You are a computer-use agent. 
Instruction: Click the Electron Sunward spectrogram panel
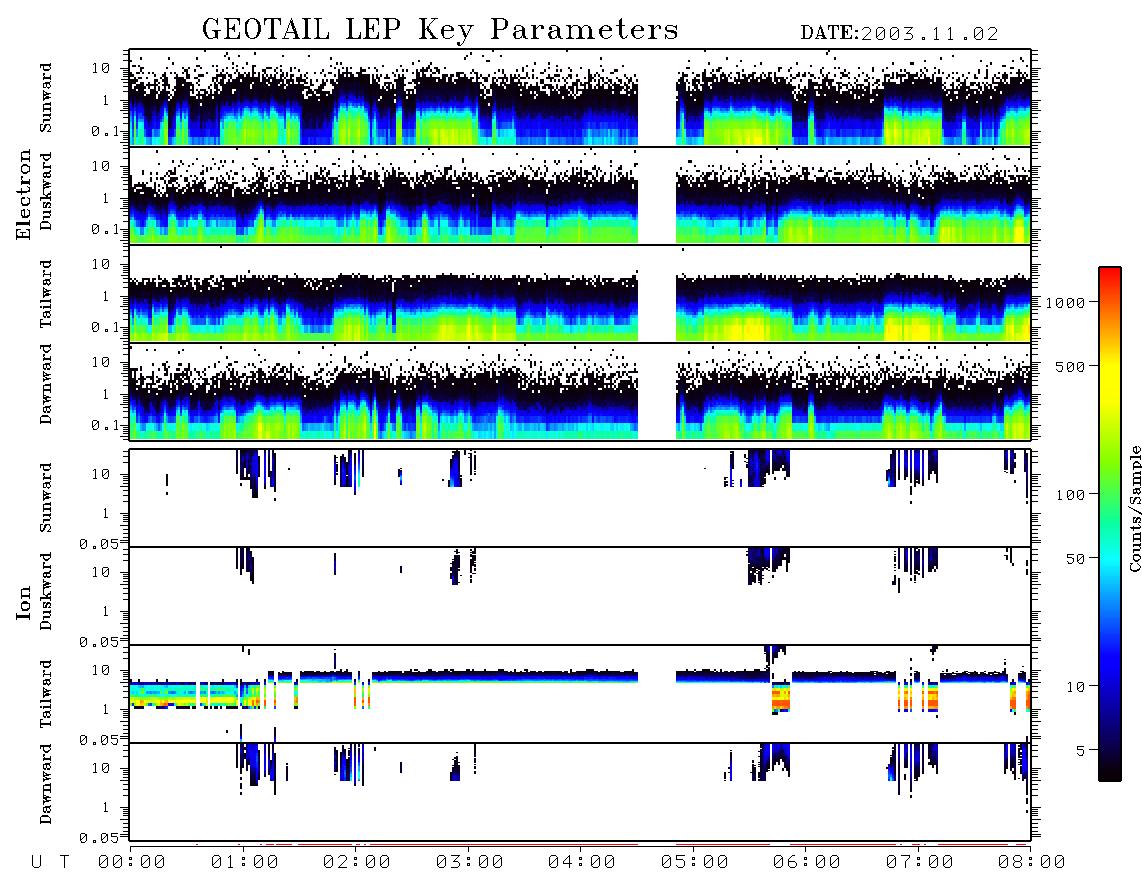click(x=580, y=98)
